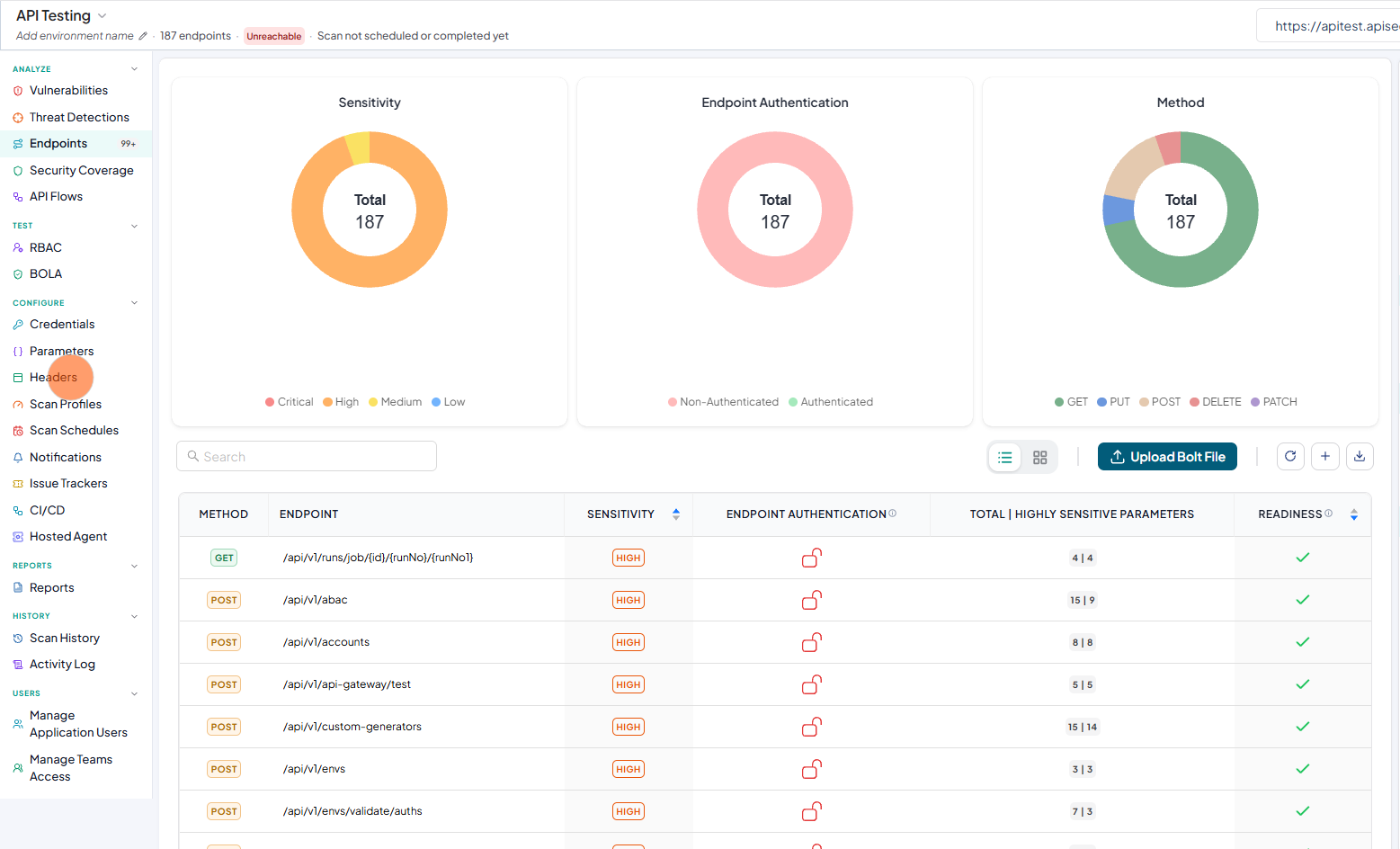Collapse the CONFIGURE sidebar section

[134, 303]
